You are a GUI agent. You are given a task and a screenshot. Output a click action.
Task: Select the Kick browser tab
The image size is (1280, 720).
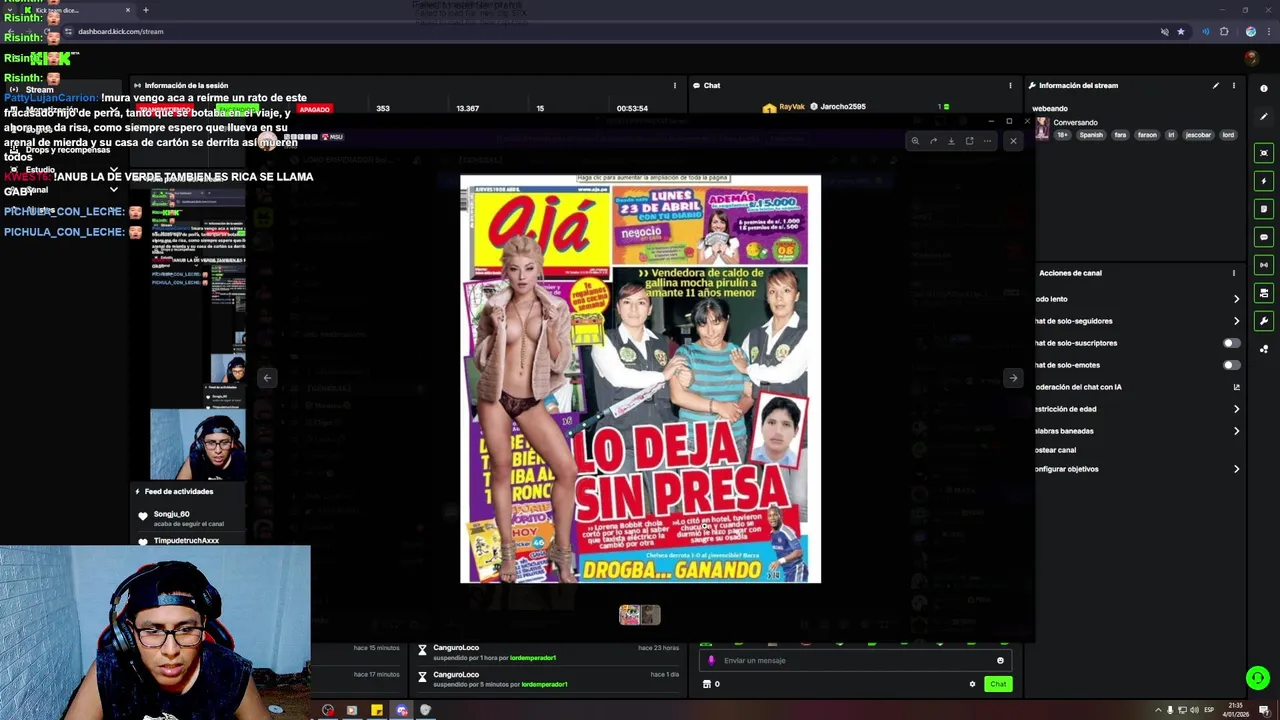pyautogui.click(x=76, y=10)
